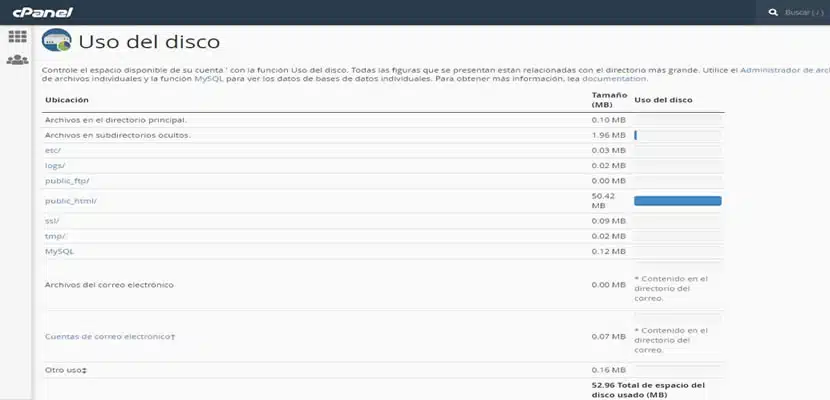
Task: Click the Uso del disco page icon
Action: [x=56, y=42]
